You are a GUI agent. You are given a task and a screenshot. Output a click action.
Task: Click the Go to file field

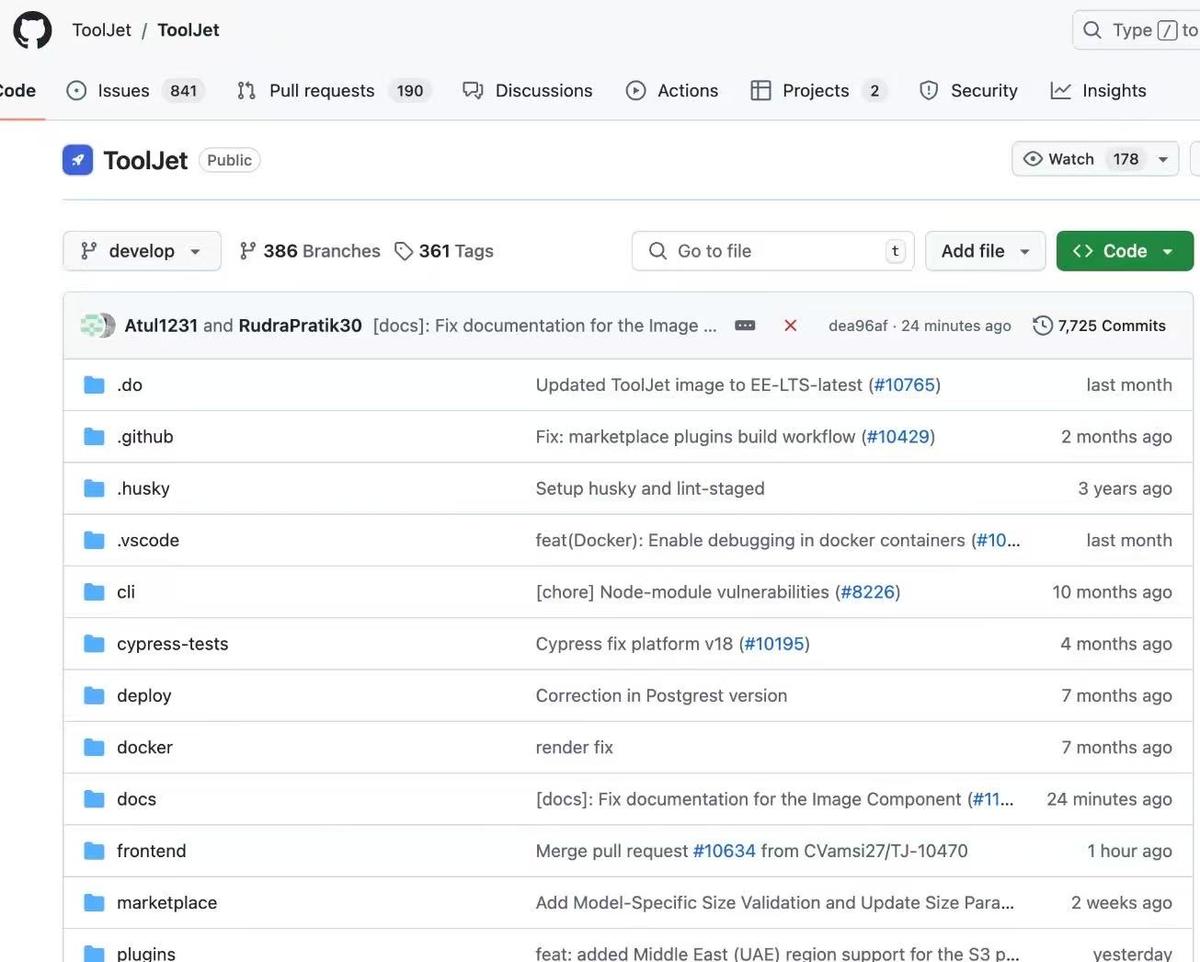click(770, 251)
